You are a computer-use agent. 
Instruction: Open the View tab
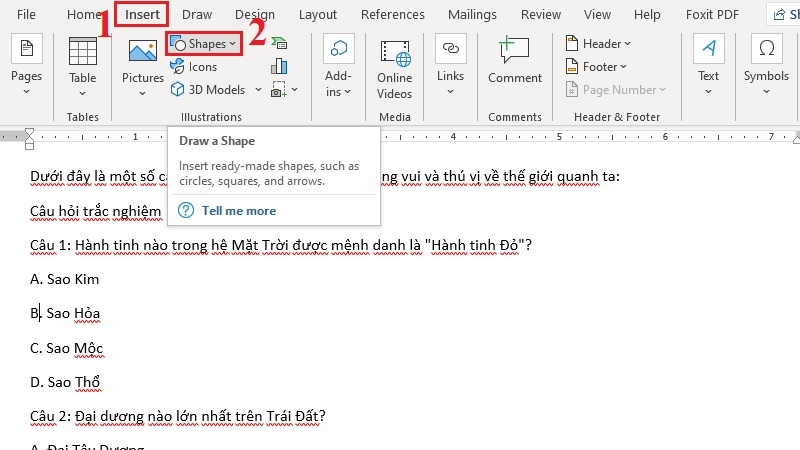[x=597, y=14]
